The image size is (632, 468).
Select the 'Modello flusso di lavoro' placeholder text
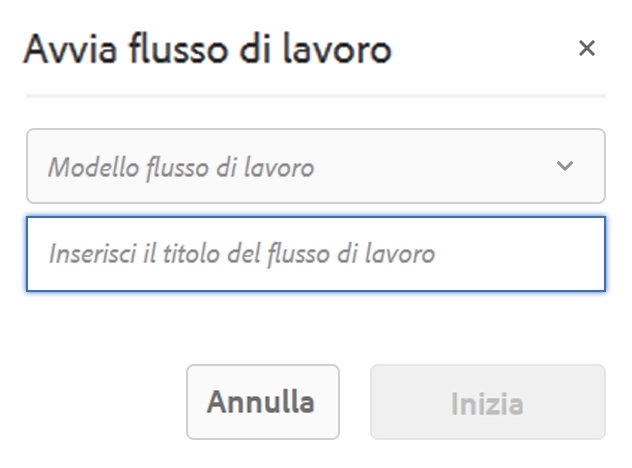coord(181,167)
